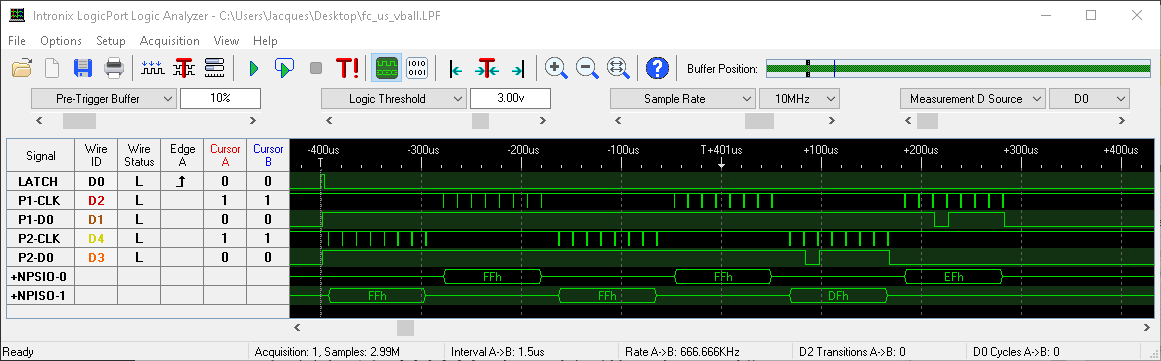
Task: Zoom in with the magnifier plus icon
Action: [x=556, y=69]
